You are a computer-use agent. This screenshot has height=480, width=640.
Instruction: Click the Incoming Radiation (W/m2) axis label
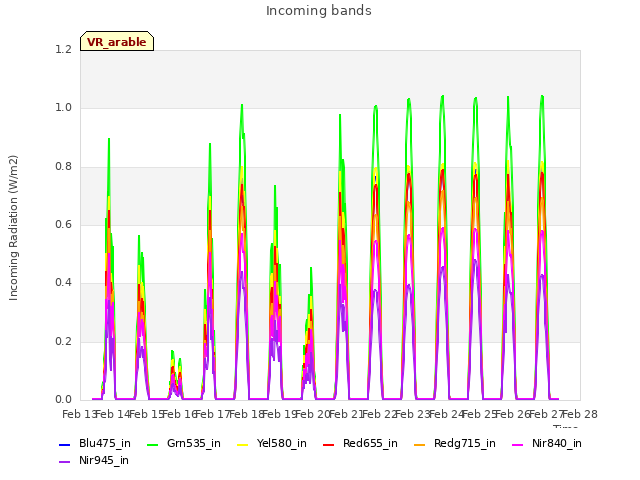(x=13, y=228)
